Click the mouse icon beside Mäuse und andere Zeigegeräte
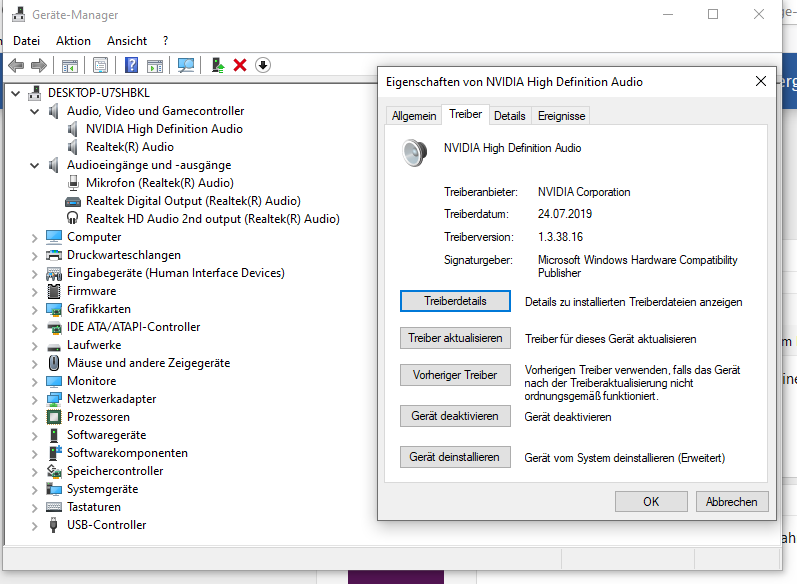This screenshot has height=584, width=797. pyautogui.click(x=54, y=363)
